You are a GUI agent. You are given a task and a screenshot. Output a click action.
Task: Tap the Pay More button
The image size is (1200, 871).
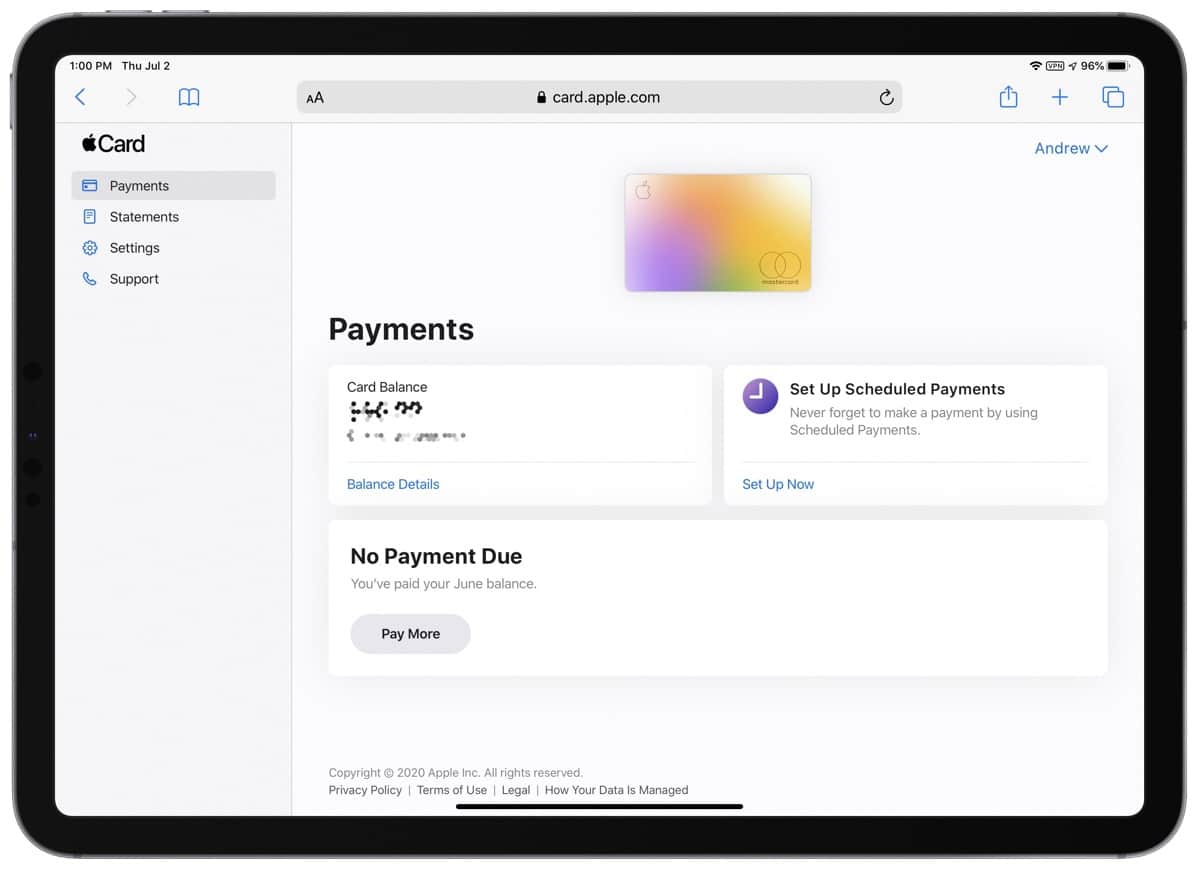tap(410, 634)
